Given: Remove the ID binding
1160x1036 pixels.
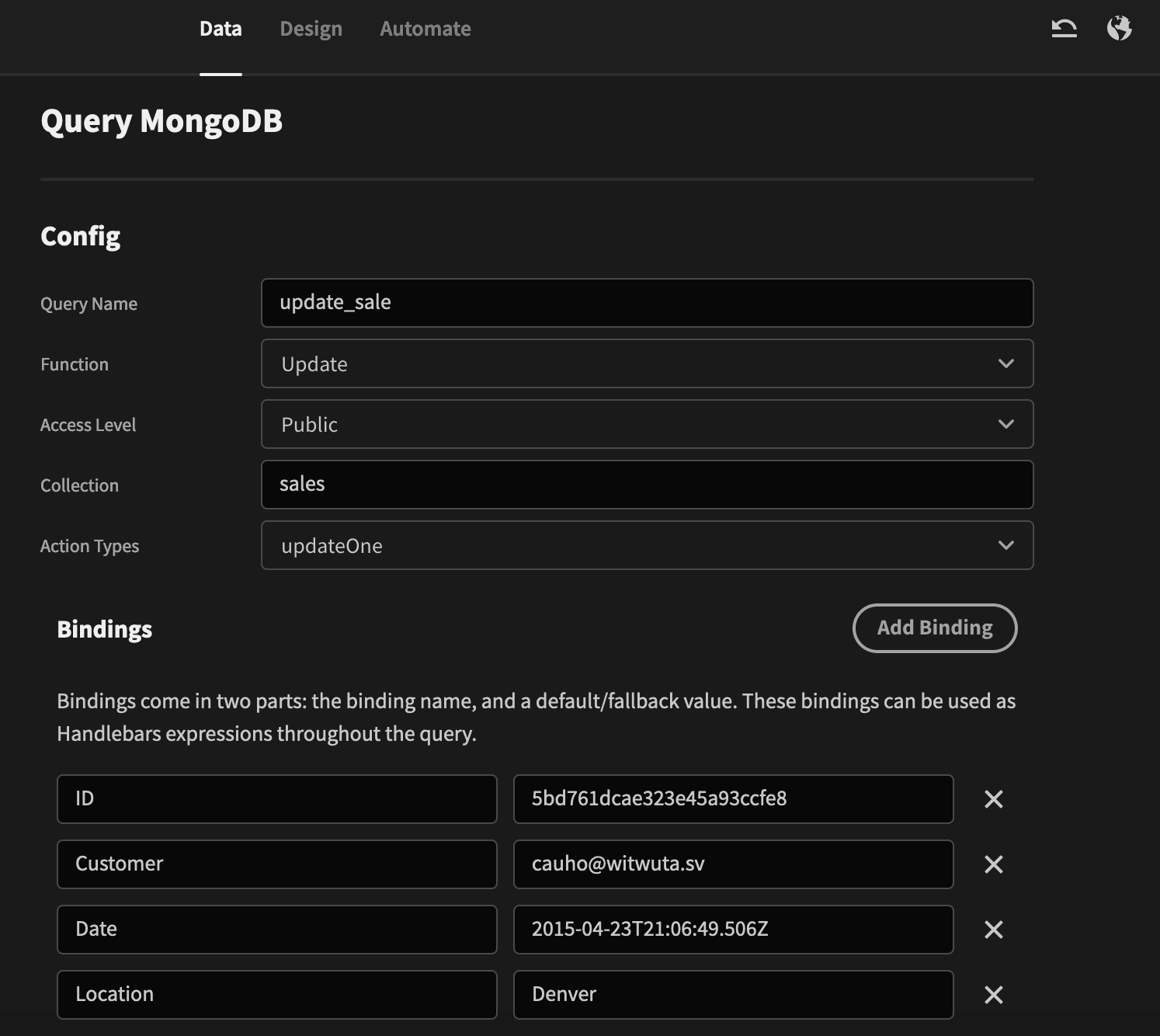Looking at the screenshot, I should [x=994, y=799].
